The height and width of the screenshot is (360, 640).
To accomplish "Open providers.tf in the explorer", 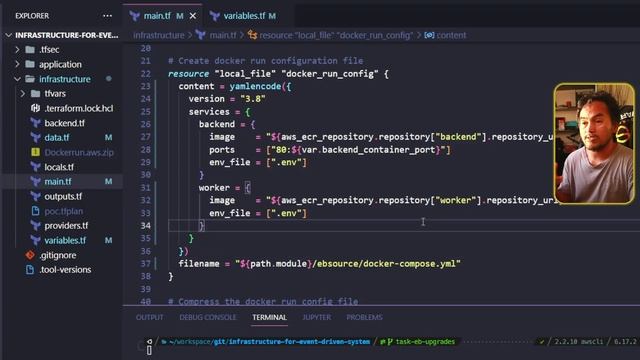I will [x=66, y=226].
